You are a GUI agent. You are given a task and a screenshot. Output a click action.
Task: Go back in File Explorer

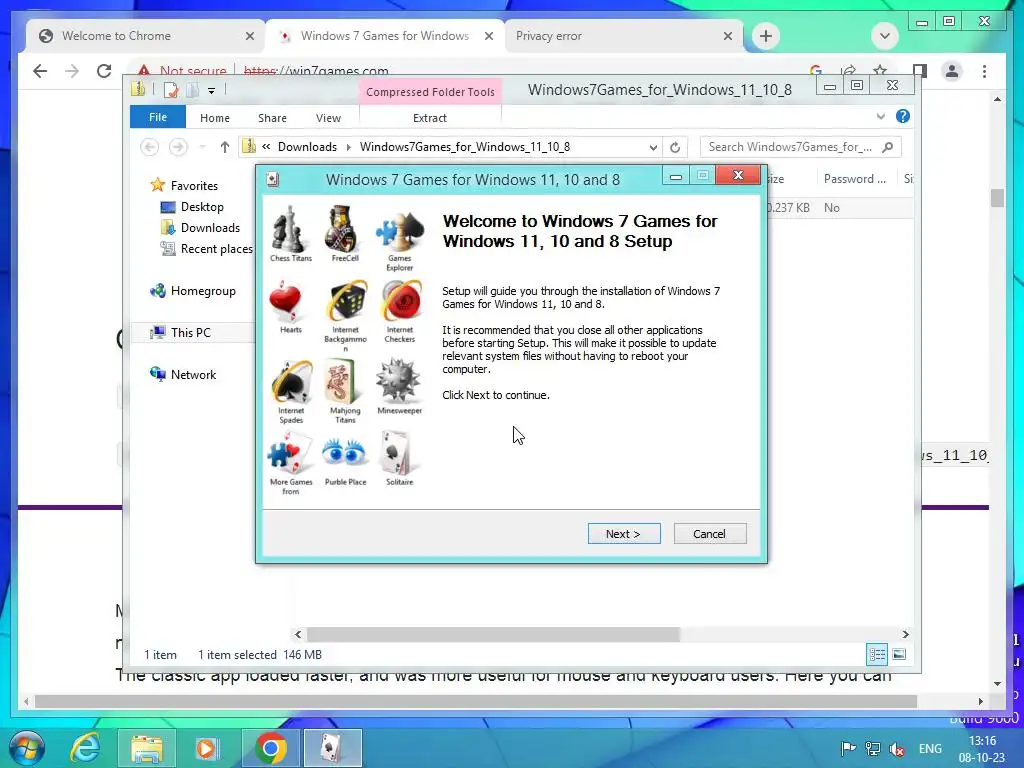pyautogui.click(x=150, y=147)
